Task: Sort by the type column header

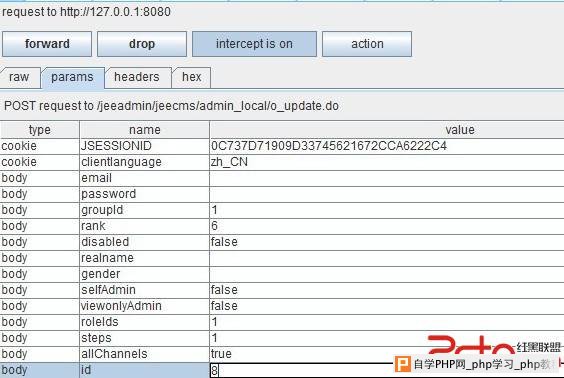Action: pyautogui.click(x=40, y=129)
